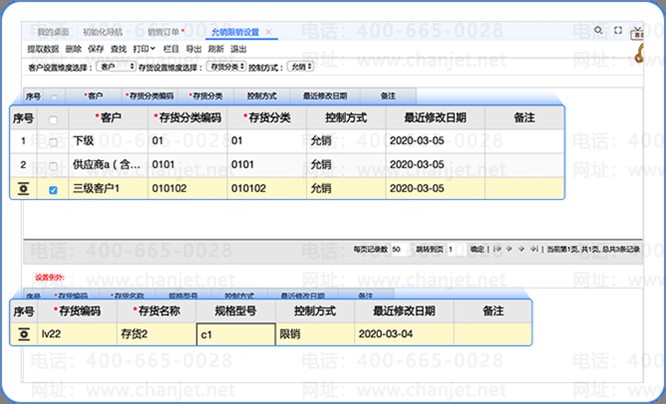Click the row marker icon beside 三级客户1
The height and width of the screenshot is (404, 666).
(23, 188)
